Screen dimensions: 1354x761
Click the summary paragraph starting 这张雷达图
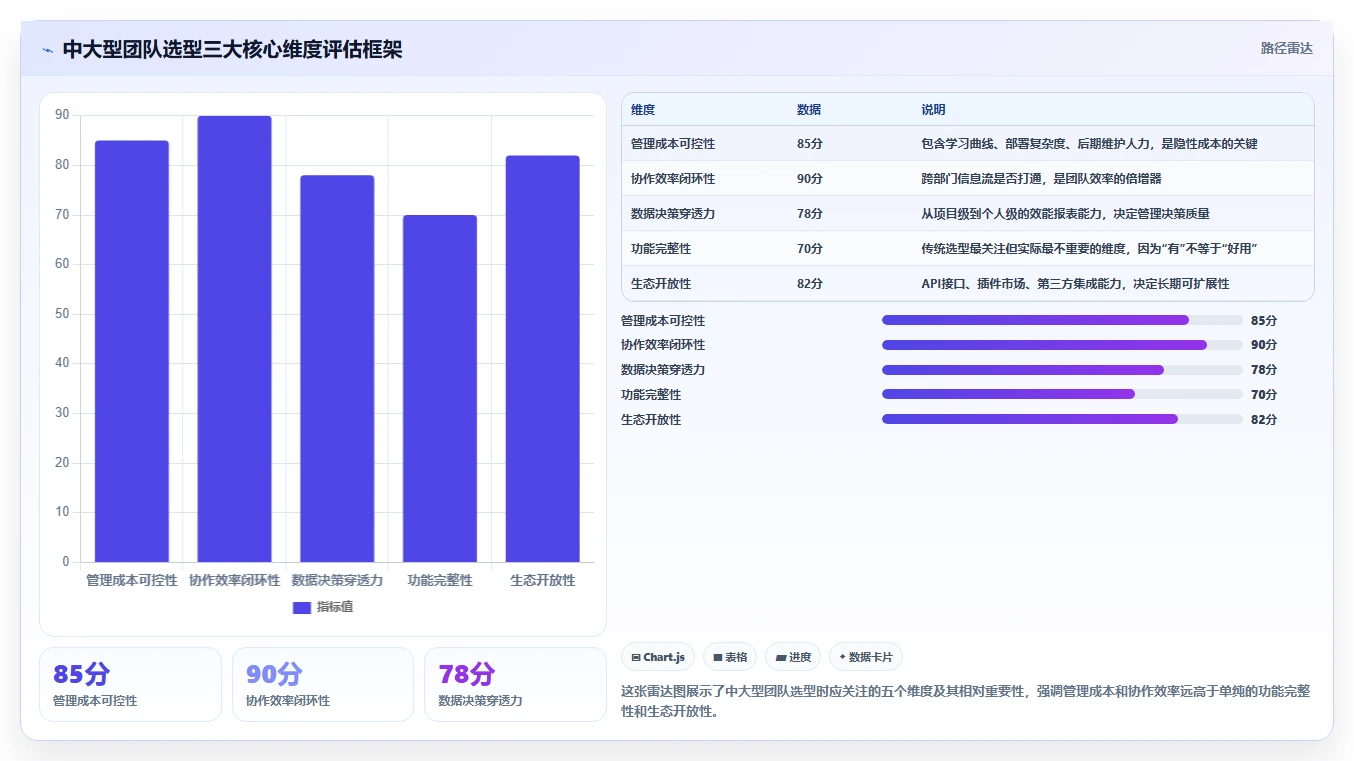click(966, 702)
